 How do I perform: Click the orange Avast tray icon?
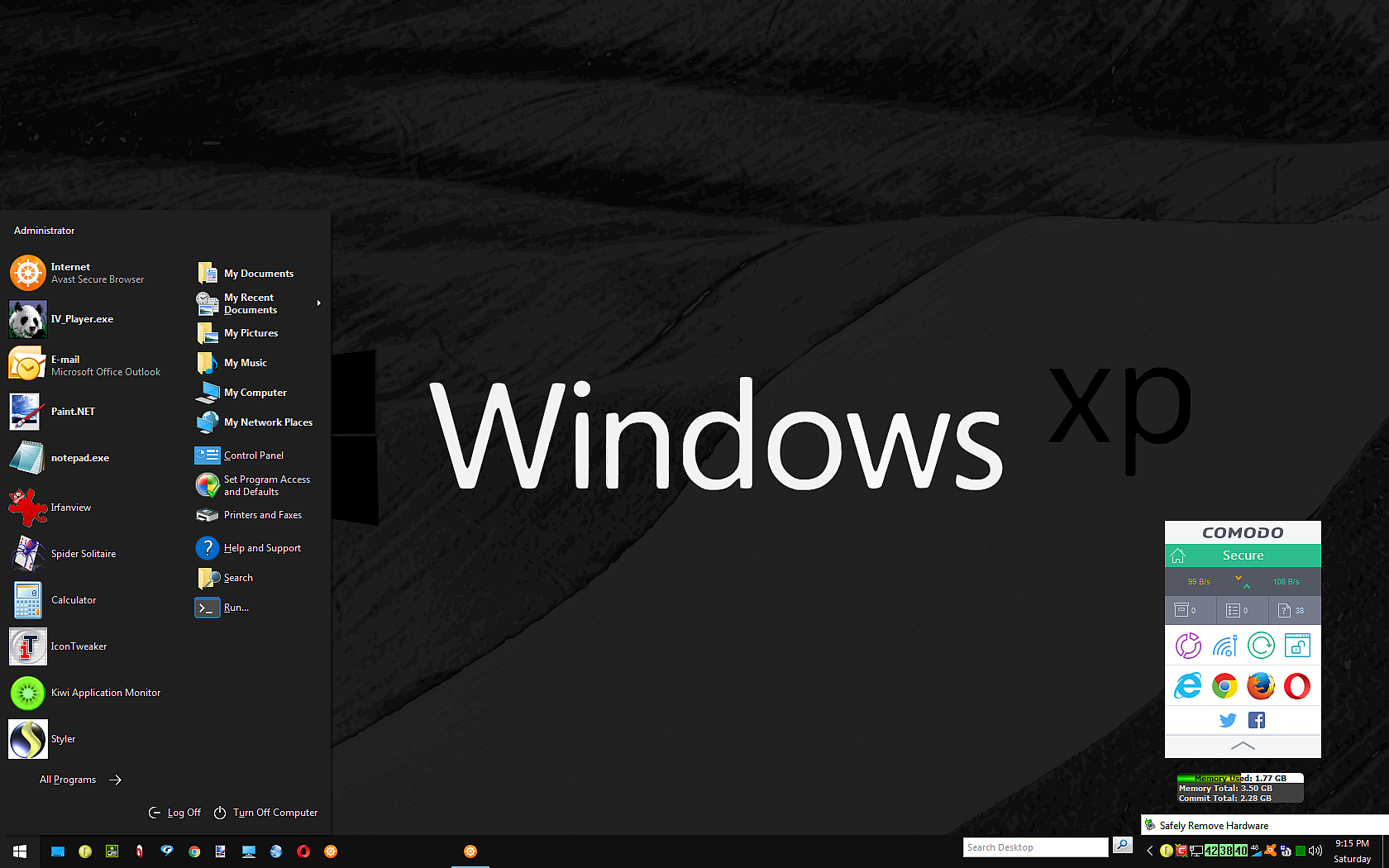1270,851
